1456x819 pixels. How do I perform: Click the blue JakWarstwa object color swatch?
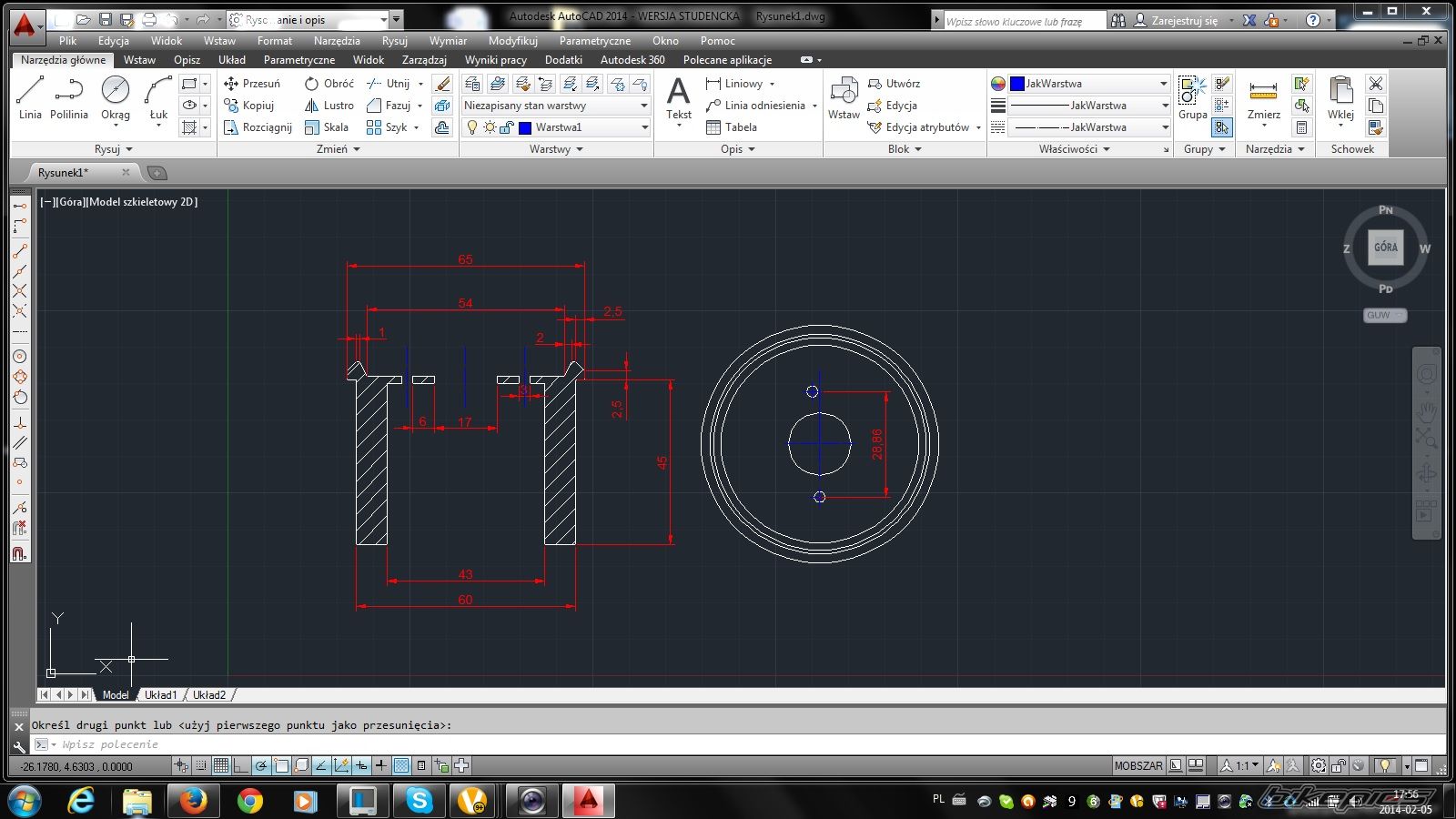(x=1017, y=83)
